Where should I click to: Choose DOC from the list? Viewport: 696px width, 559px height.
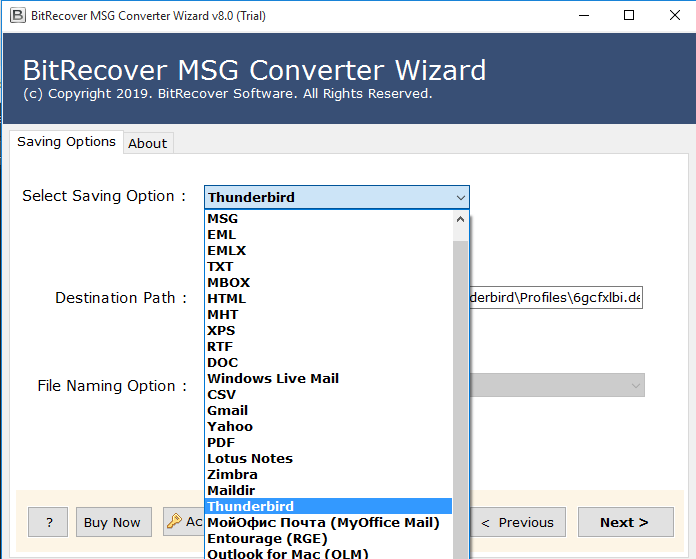tap(328, 362)
